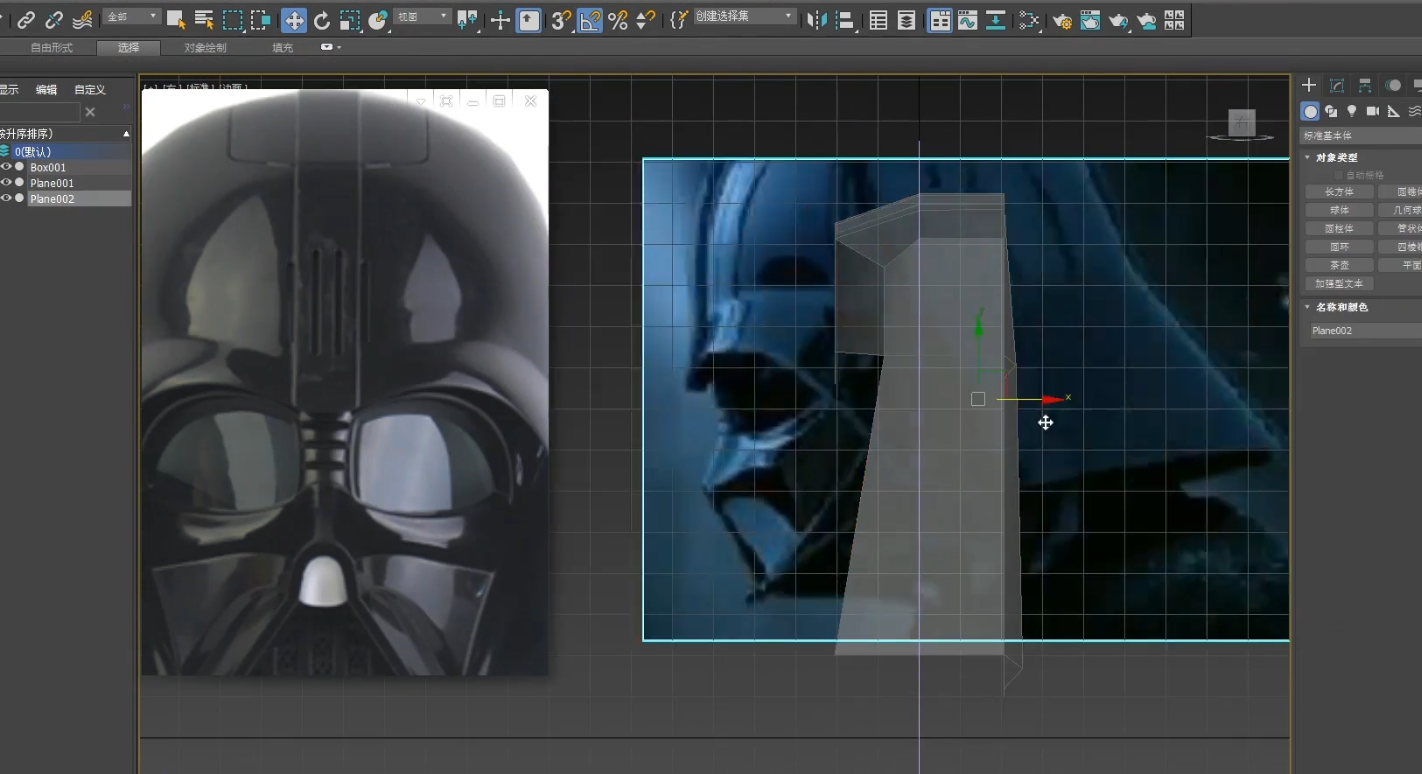Select Plane001 in the Scene Explorer
This screenshot has height=774, width=1422.
click(x=52, y=184)
